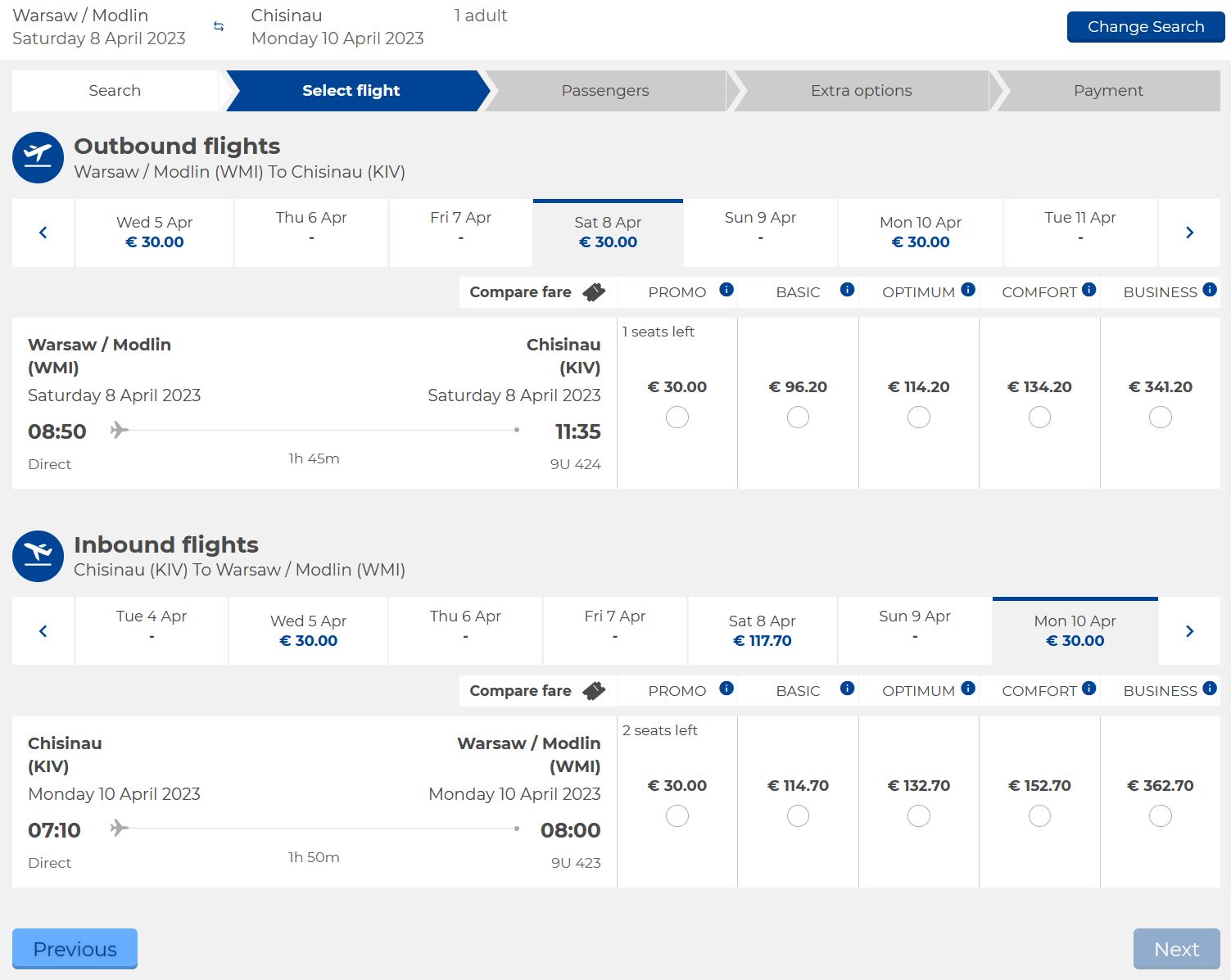The width and height of the screenshot is (1231, 980).
Task: Show later inbound dates with right chevron
Action: [x=1190, y=631]
